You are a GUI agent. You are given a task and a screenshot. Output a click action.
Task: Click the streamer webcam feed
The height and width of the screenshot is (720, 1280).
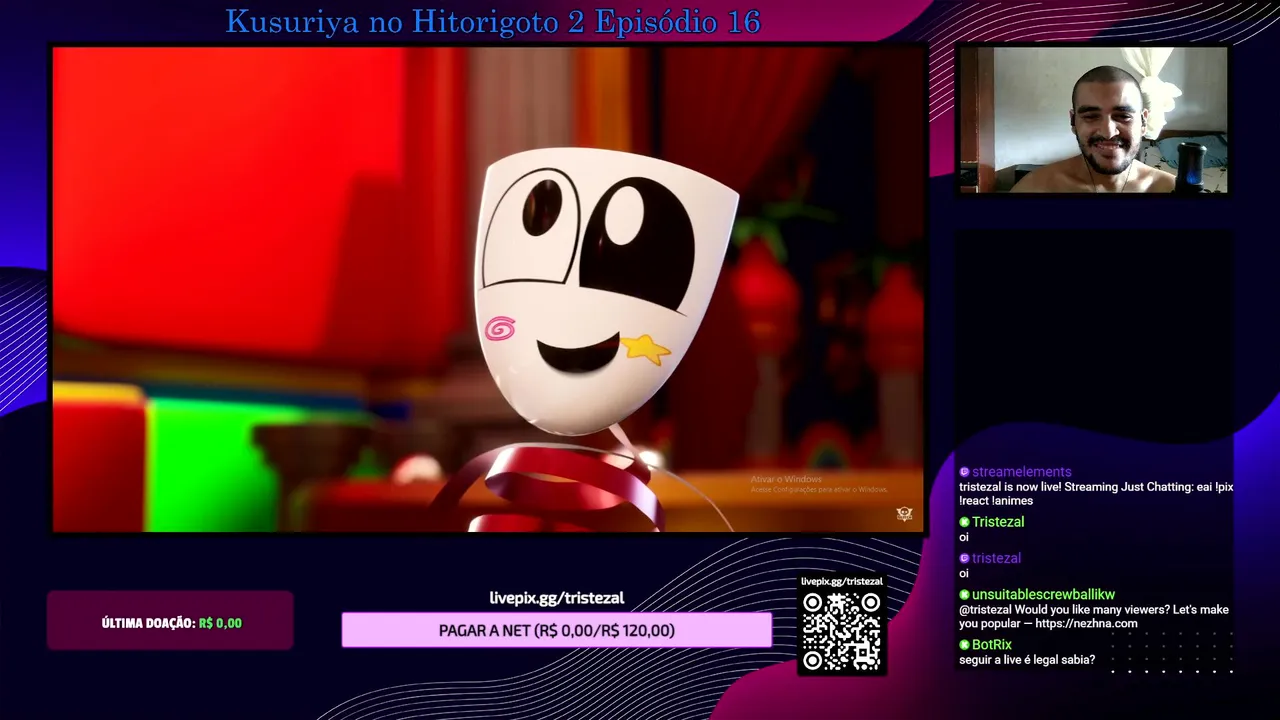pyautogui.click(x=1094, y=119)
